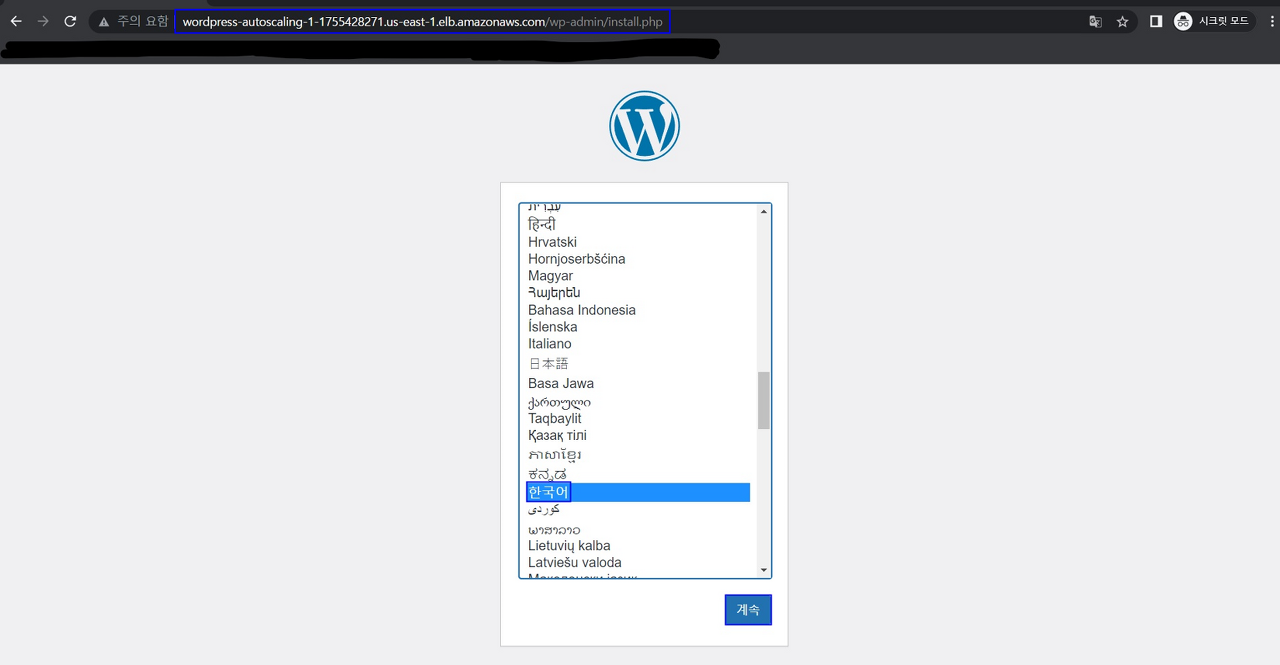Click the language list scroll down arrow
The height and width of the screenshot is (665, 1280).
[764, 570]
